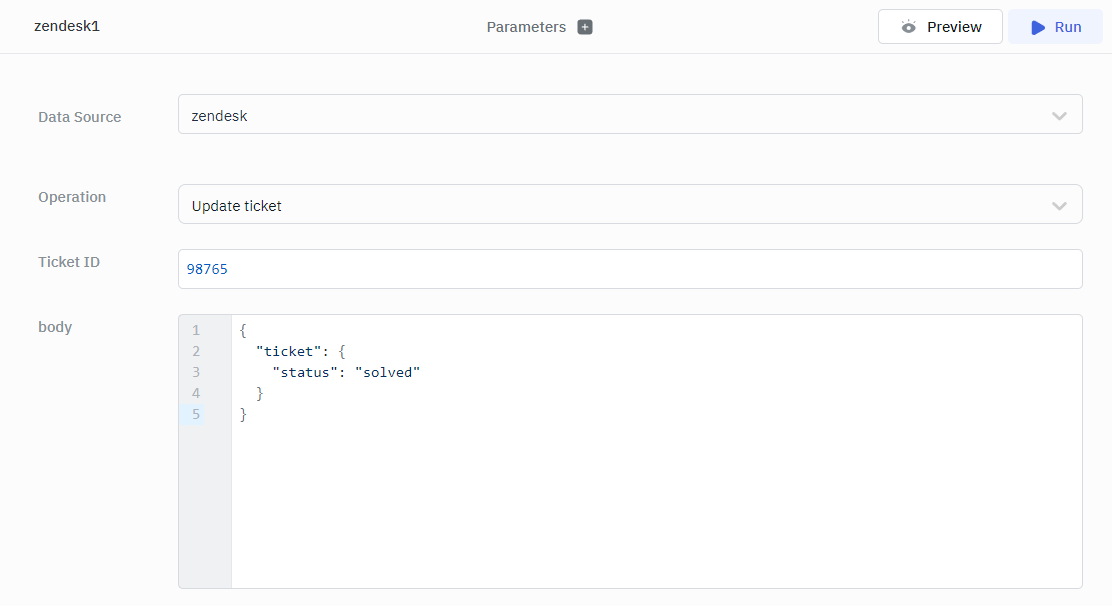The height and width of the screenshot is (606, 1112).
Task: Click highlighted line number 5 in gutter
Action: 196,414
